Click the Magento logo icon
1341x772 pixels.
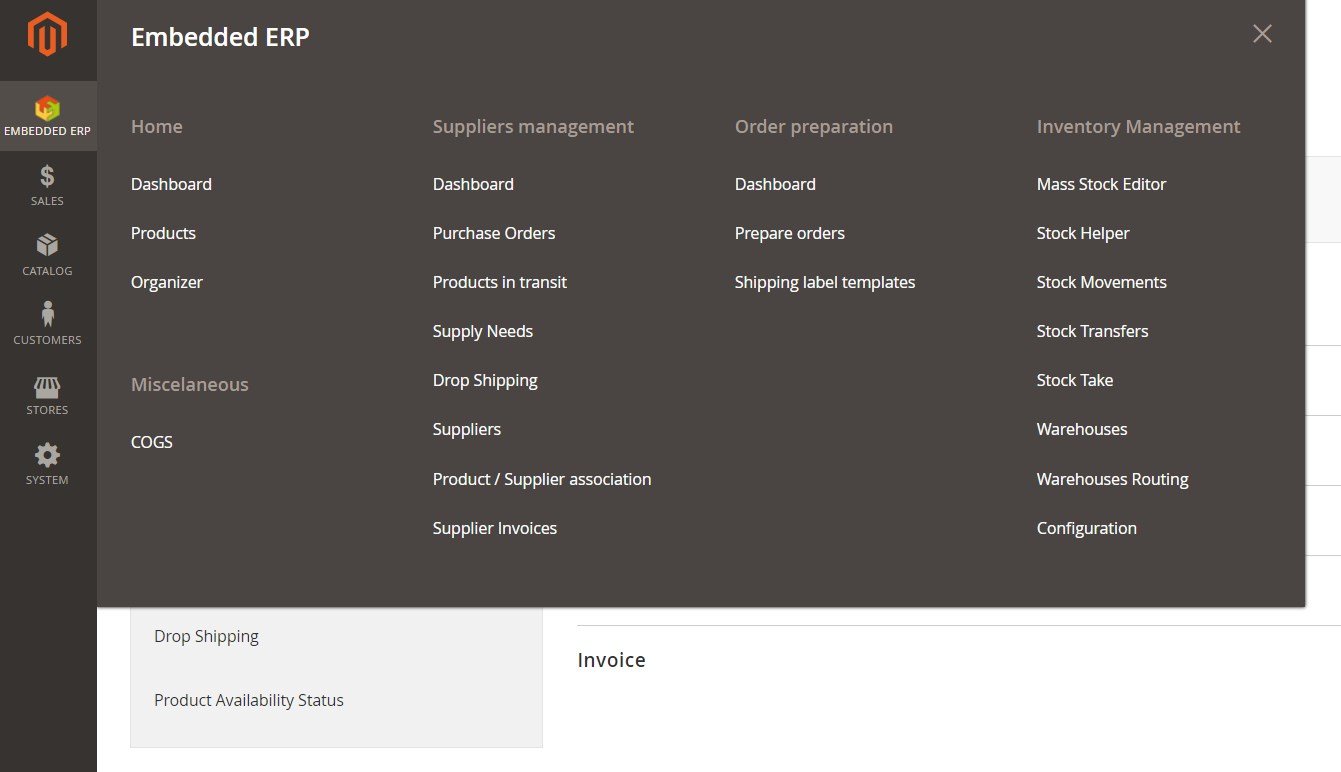click(x=48, y=36)
